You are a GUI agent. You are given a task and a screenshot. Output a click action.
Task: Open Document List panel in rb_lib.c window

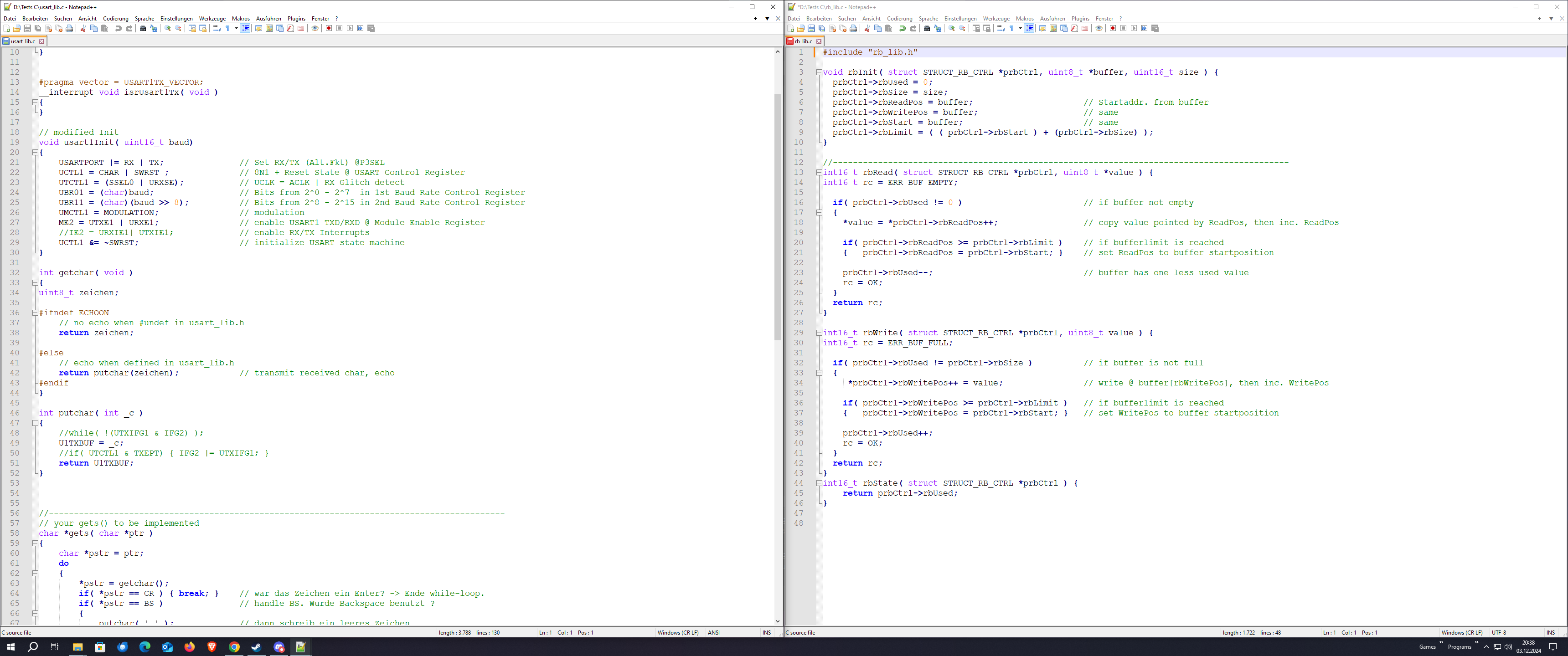pos(1063,29)
